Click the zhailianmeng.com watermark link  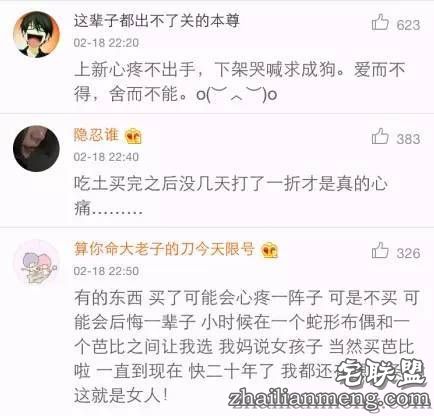pyautogui.click(x=329, y=399)
